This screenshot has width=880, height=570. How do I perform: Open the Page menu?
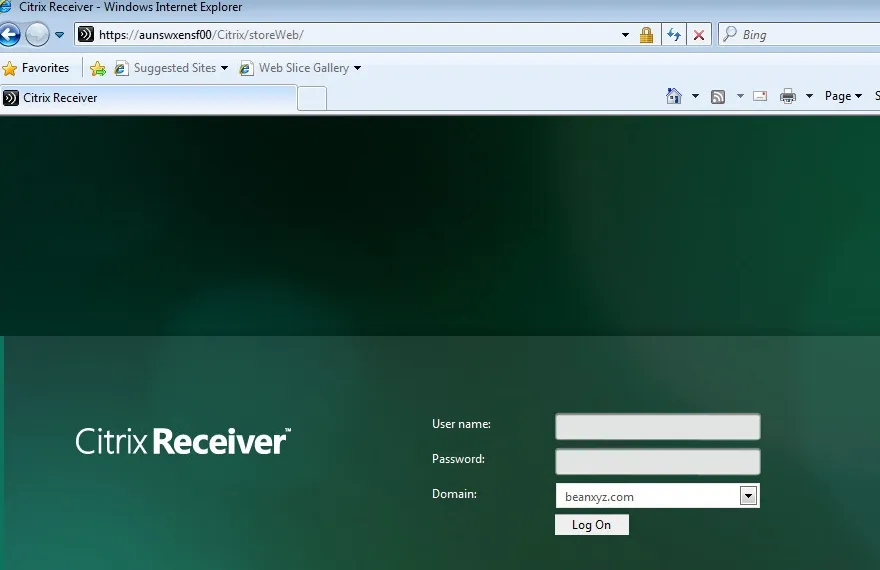pos(843,96)
